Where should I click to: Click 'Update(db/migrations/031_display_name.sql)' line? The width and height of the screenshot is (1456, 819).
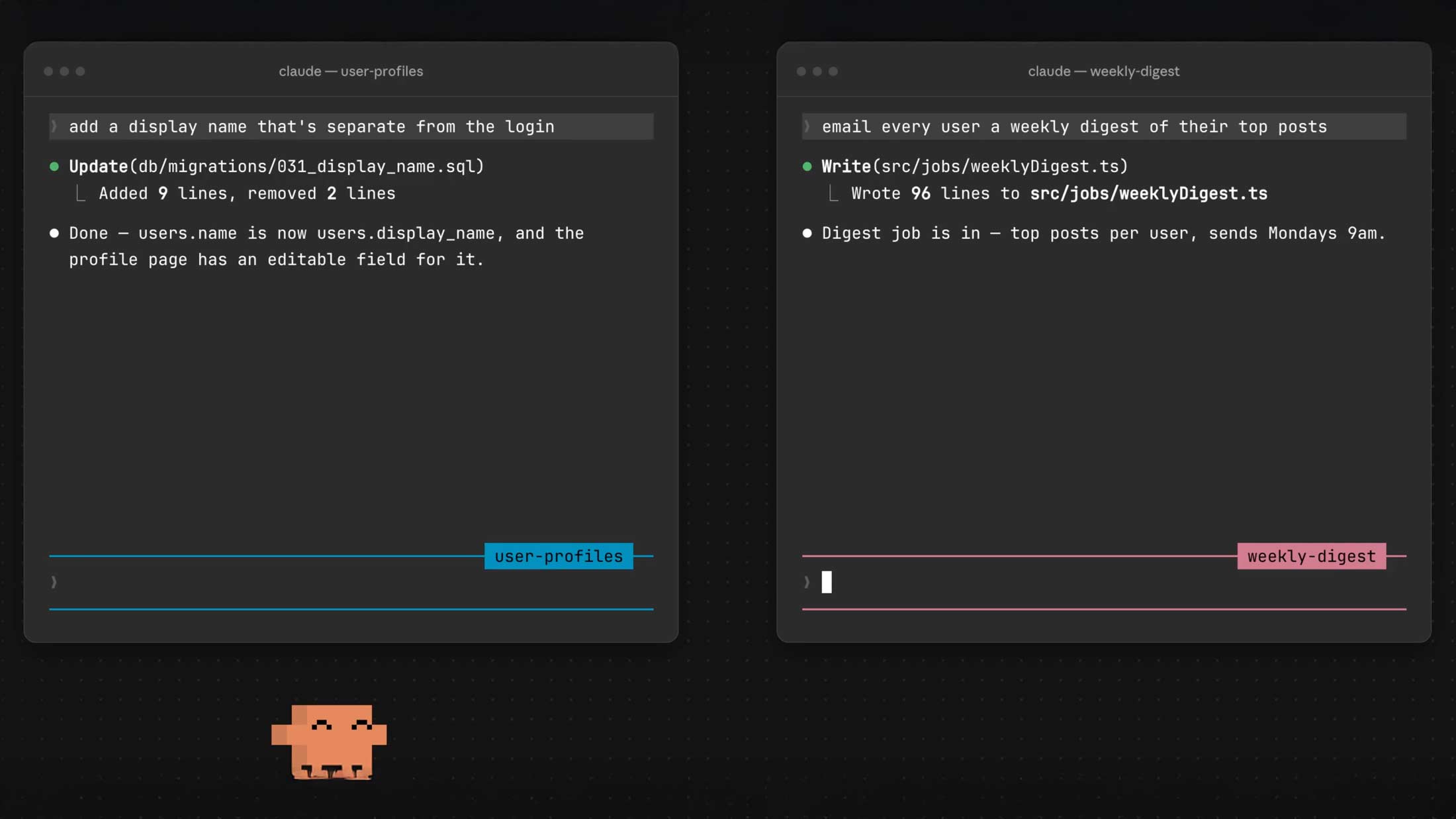coord(277,166)
